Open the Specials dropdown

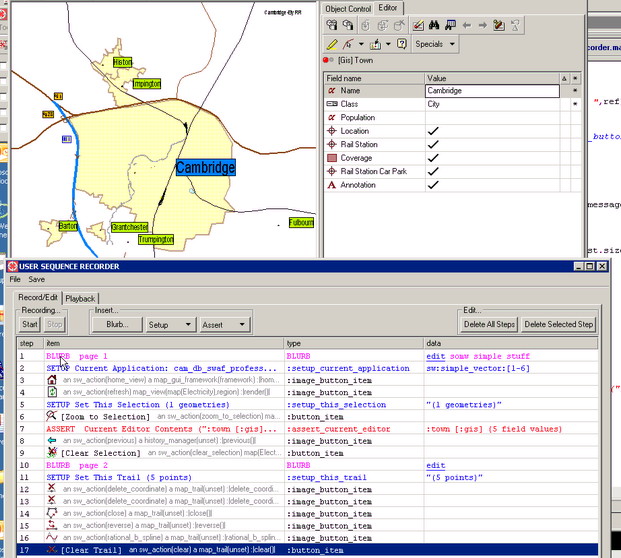pos(436,44)
